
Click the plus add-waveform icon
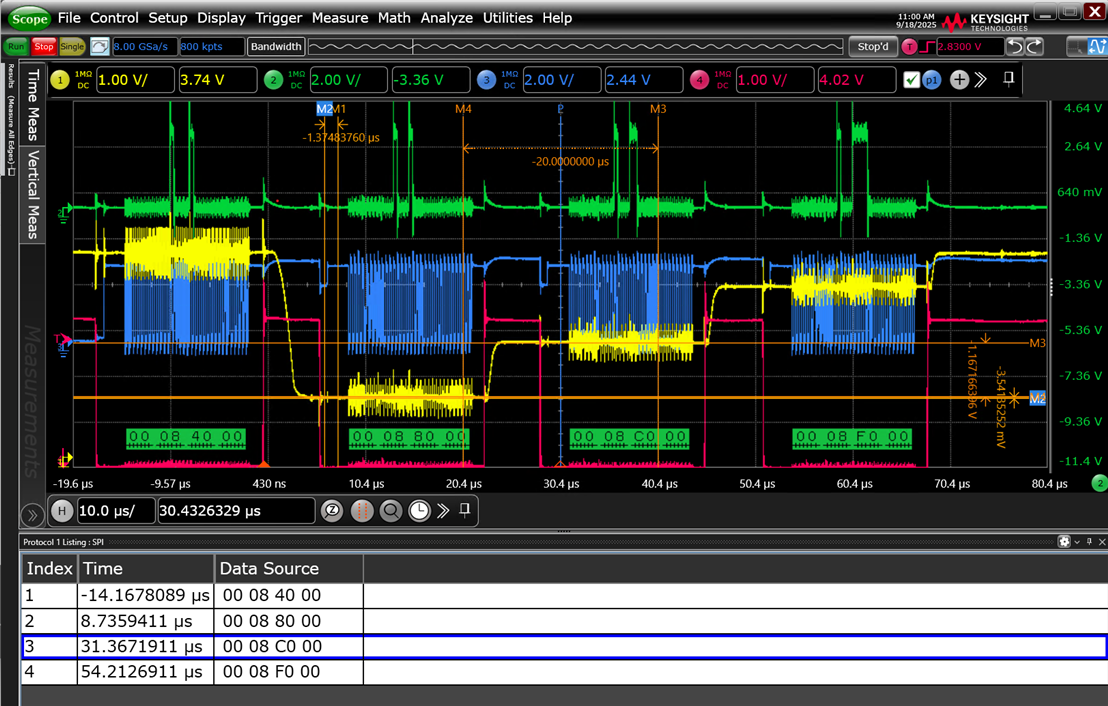959,80
